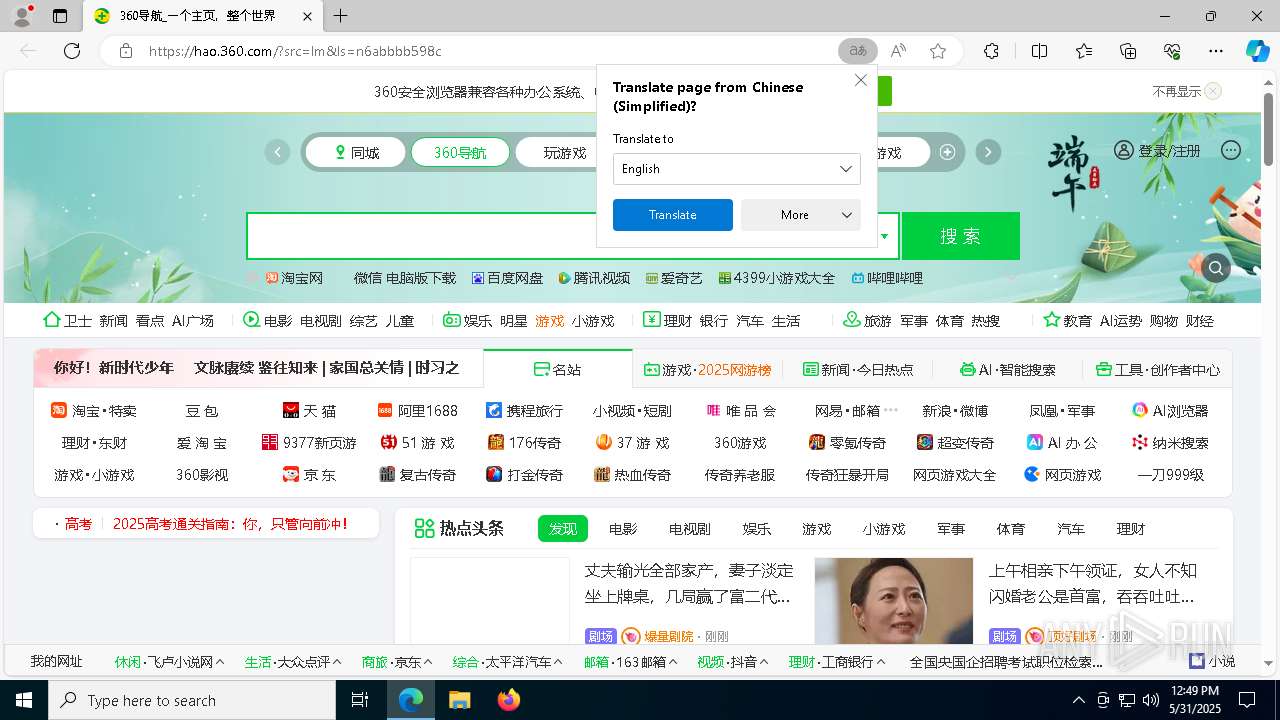Click the blue Translate button
The height and width of the screenshot is (720, 1280).
(672, 215)
